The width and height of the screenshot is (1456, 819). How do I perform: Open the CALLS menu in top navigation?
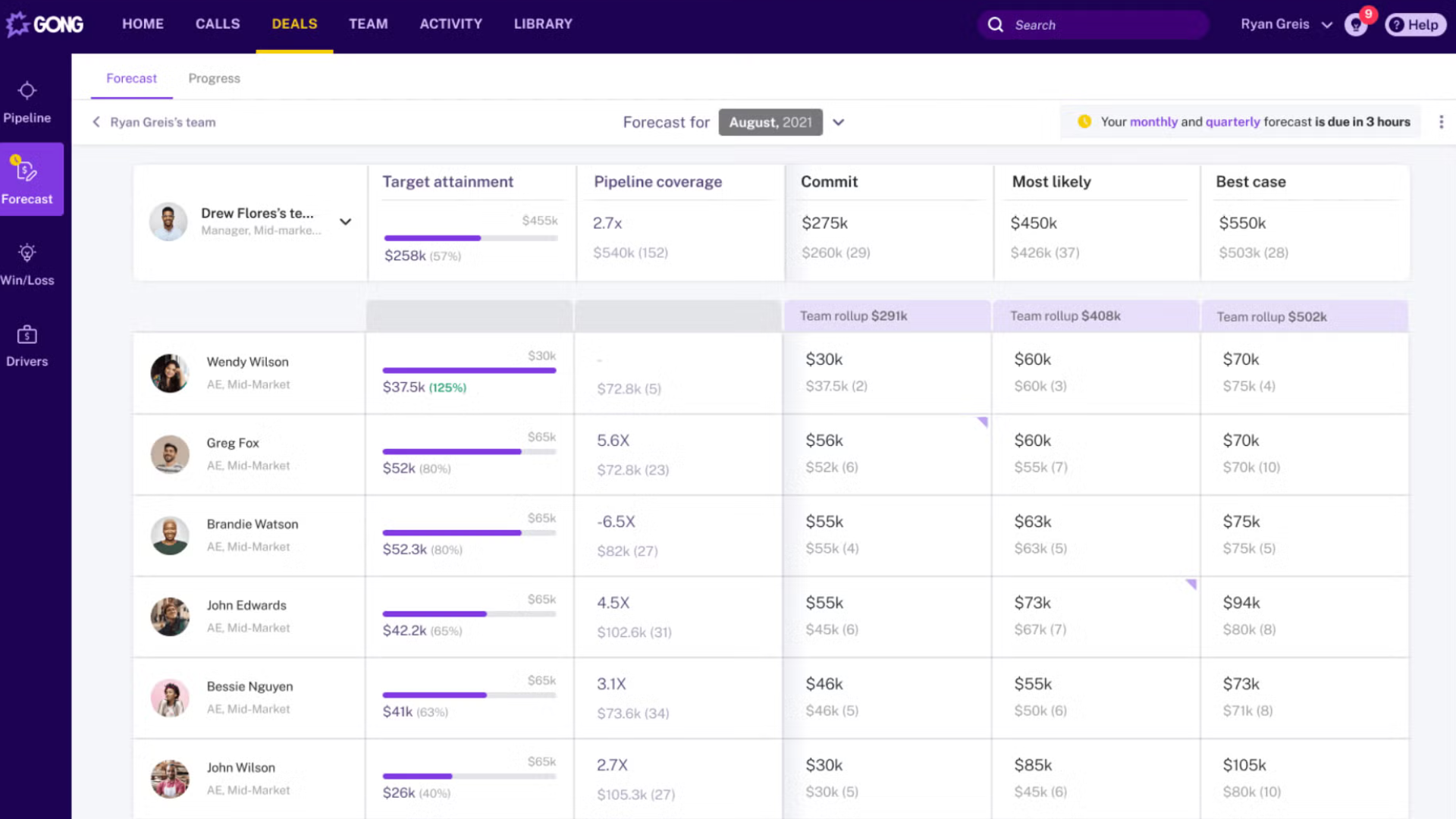coord(218,24)
